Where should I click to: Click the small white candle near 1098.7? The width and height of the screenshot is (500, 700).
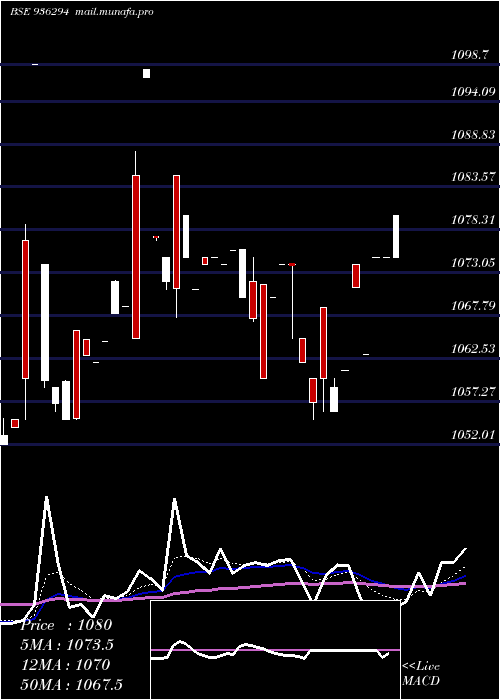coord(146,73)
